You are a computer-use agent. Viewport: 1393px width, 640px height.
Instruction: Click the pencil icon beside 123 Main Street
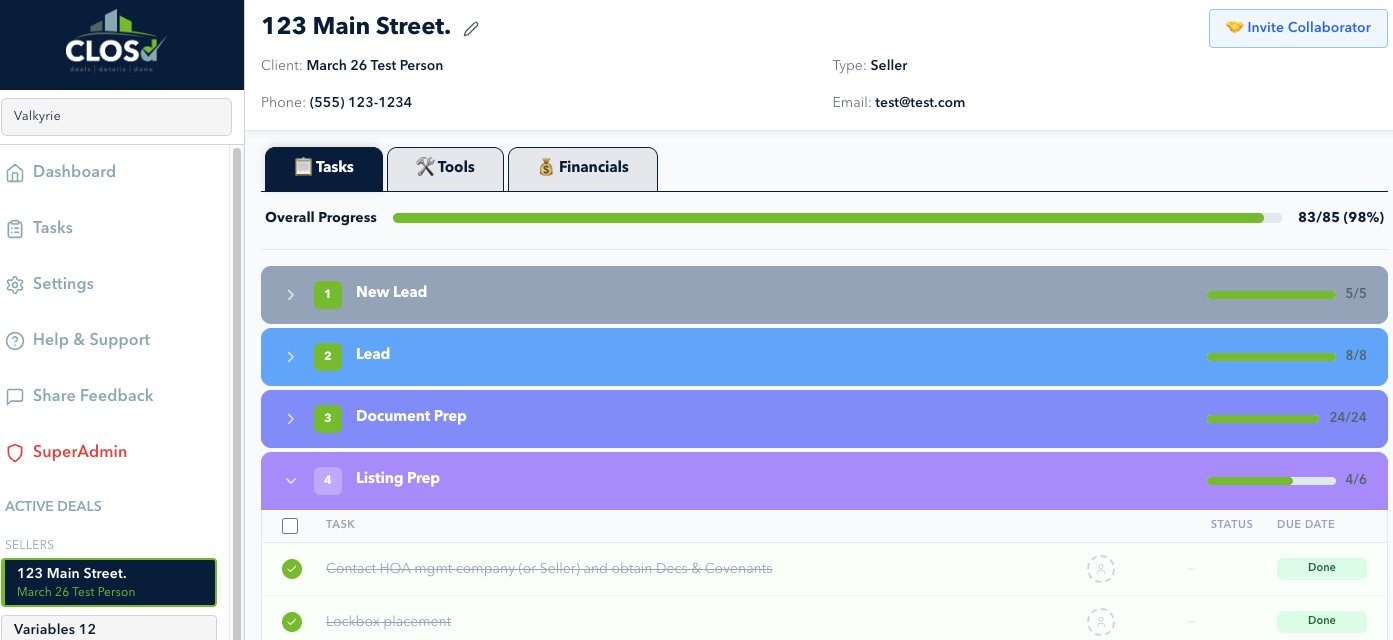tap(471, 28)
